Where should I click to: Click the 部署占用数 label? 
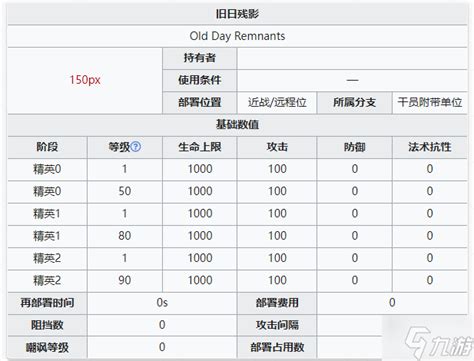point(277,347)
